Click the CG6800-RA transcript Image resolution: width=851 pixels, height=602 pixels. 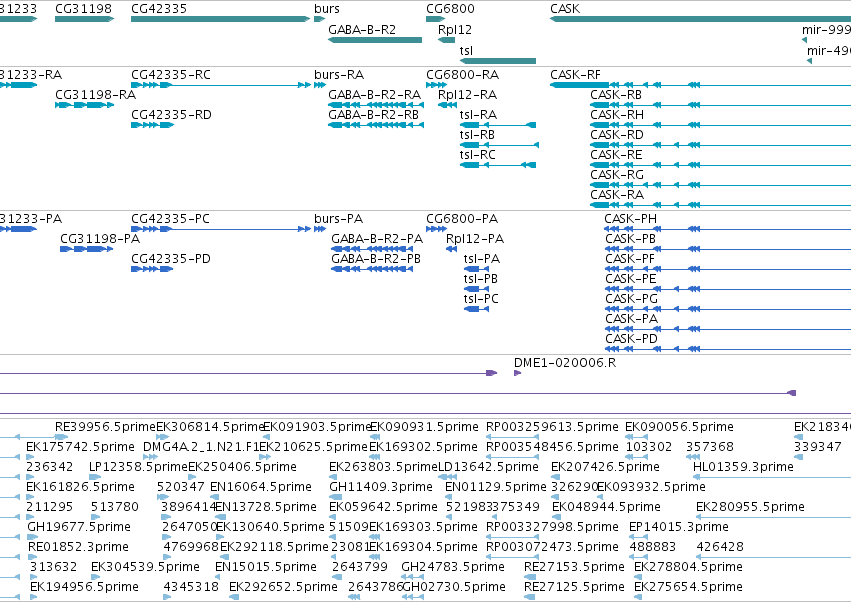point(436,85)
